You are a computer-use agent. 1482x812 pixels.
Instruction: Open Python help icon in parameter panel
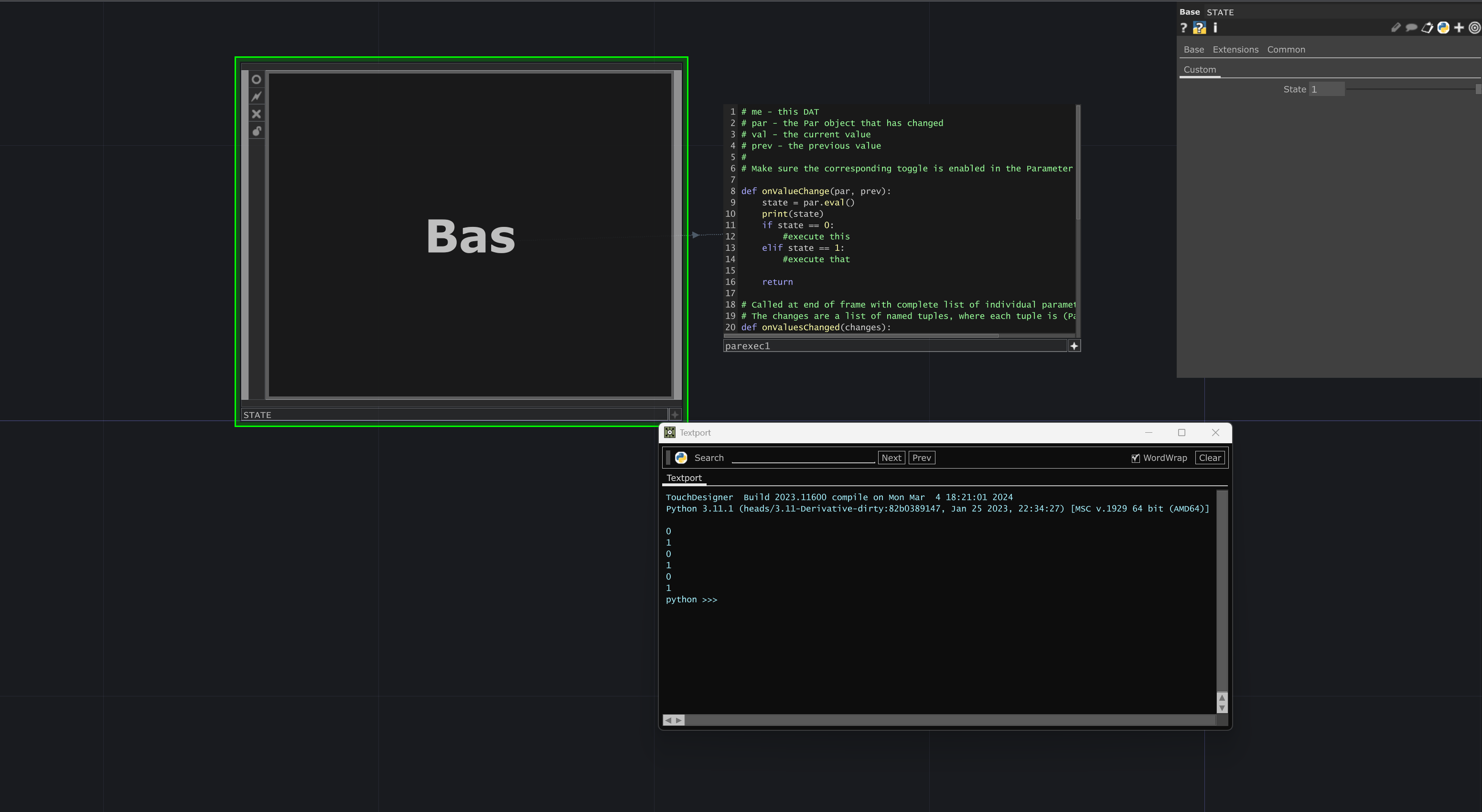[x=1199, y=28]
